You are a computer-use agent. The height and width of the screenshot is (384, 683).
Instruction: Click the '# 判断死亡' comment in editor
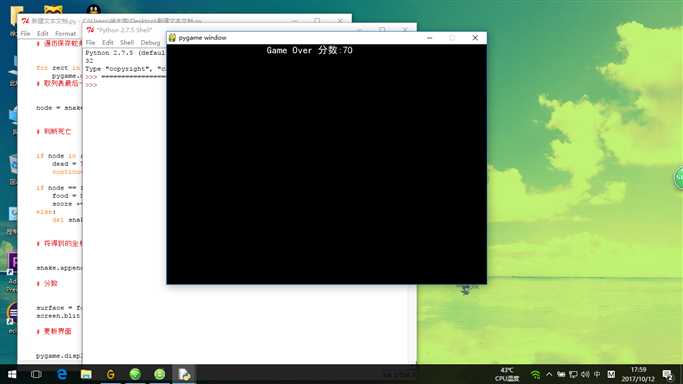click(54, 131)
